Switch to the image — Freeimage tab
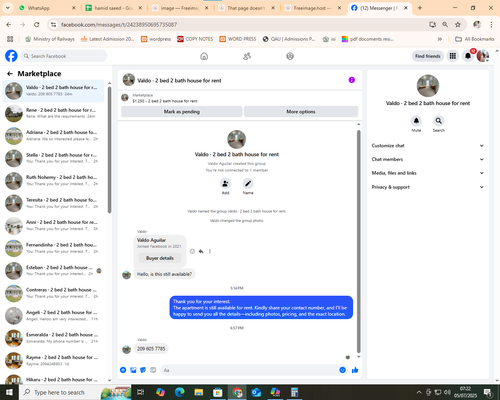Viewport: 500px width, 400px height. coord(180,8)
